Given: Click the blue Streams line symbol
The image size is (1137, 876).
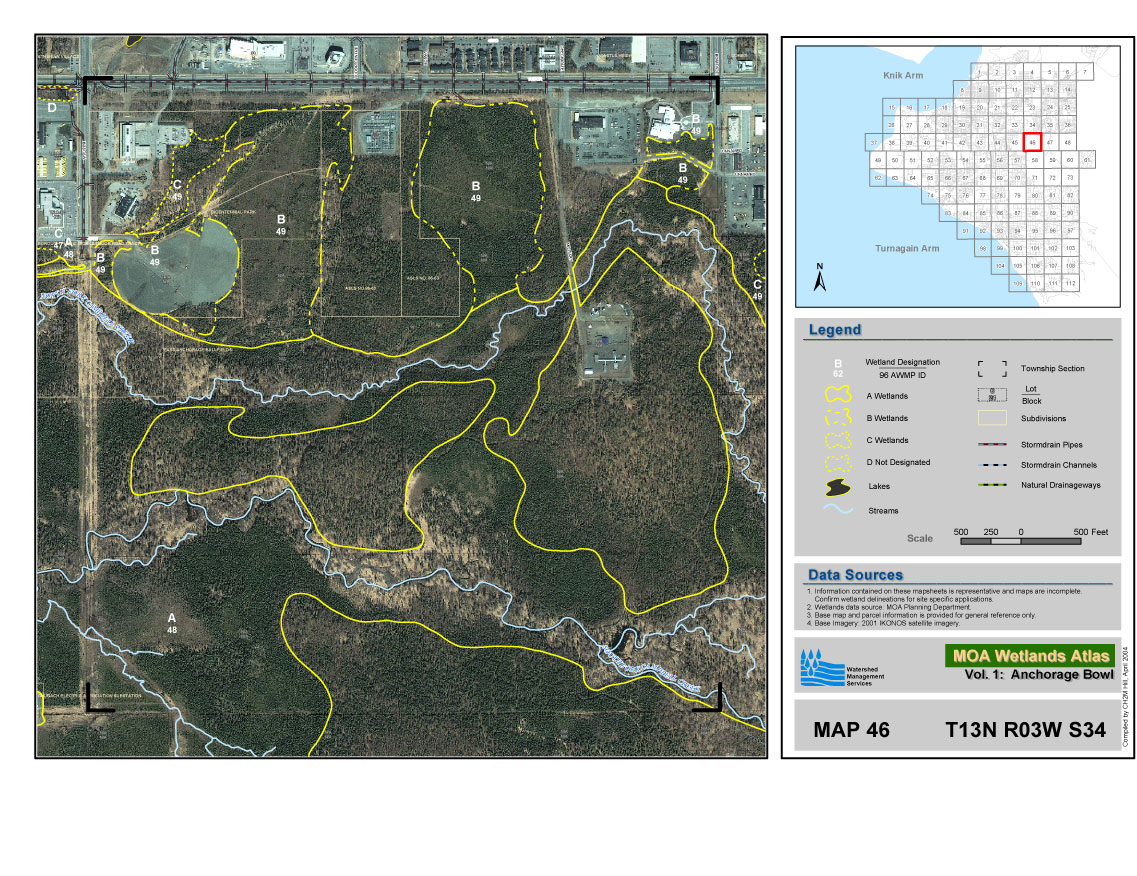Looking at the screenshot, I should [x=838, y=510].
